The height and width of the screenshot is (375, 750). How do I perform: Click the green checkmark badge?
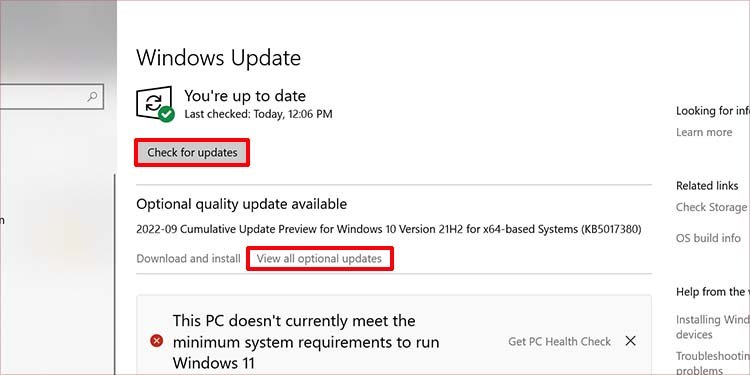[x=166, y=114]
